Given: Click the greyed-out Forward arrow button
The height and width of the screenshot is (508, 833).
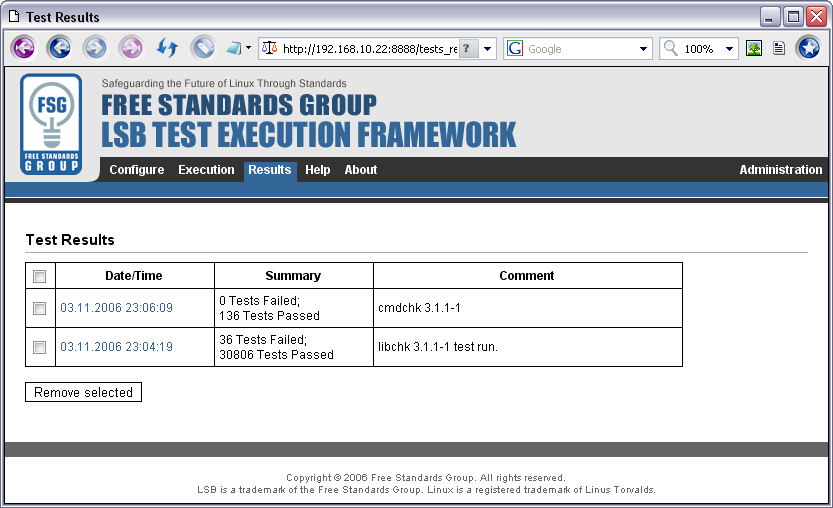Looking at the screenshot, I should coord(96,48).
